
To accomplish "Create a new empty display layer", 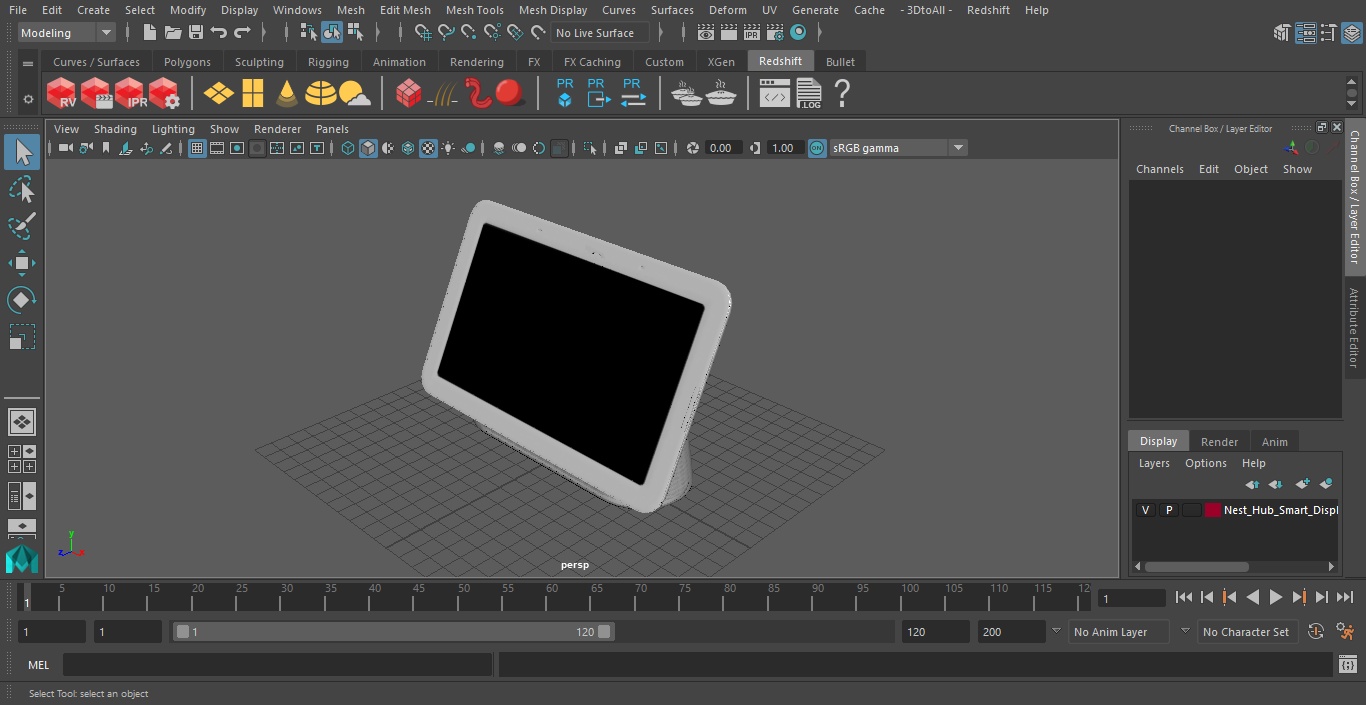I will pyautogui.click(x=1302, y=484).
